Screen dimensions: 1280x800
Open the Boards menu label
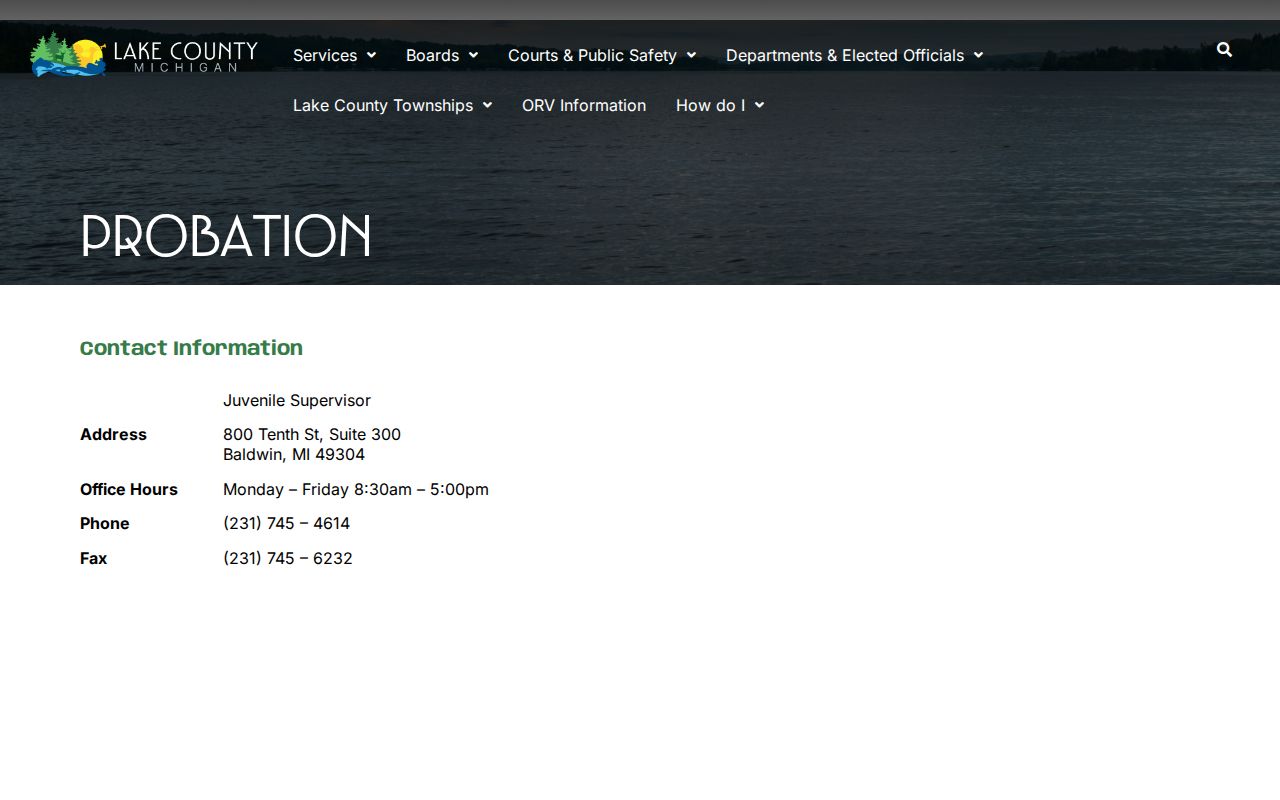pyautogui.click(x=432, y=55)
